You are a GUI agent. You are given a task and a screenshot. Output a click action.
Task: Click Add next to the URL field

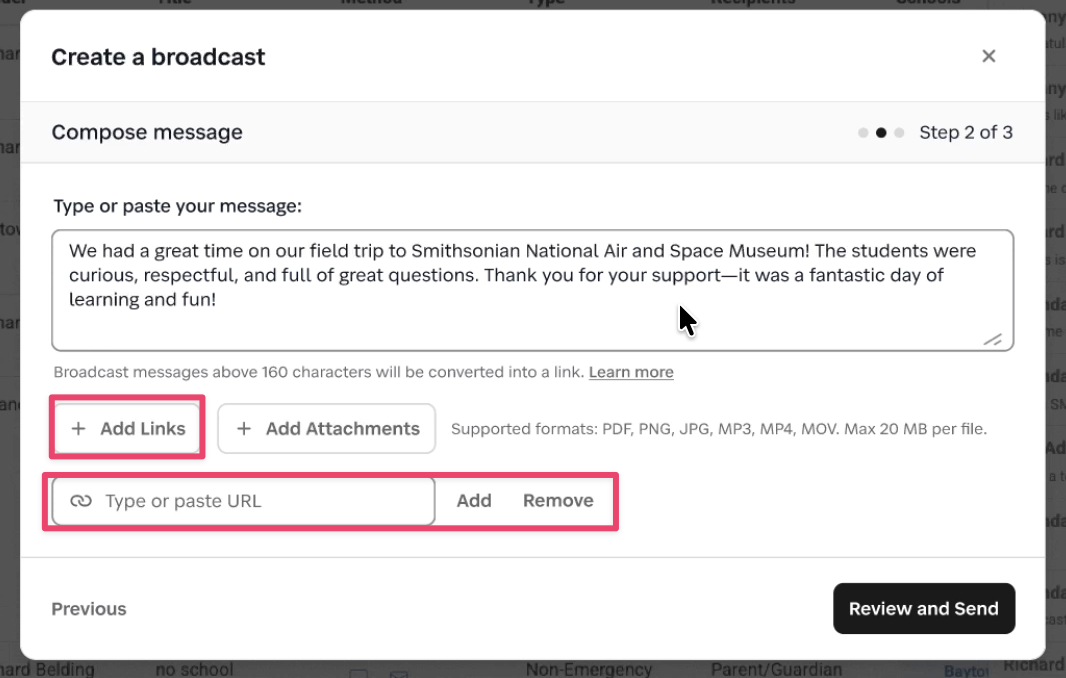[x=473, y=501]
